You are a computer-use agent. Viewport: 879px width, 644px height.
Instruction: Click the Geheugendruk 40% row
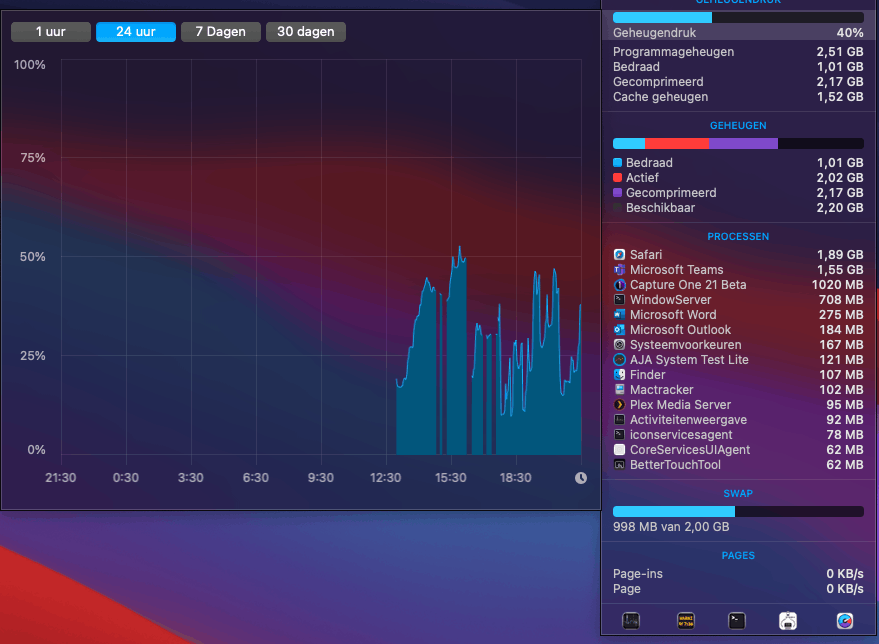pos(738,33)
